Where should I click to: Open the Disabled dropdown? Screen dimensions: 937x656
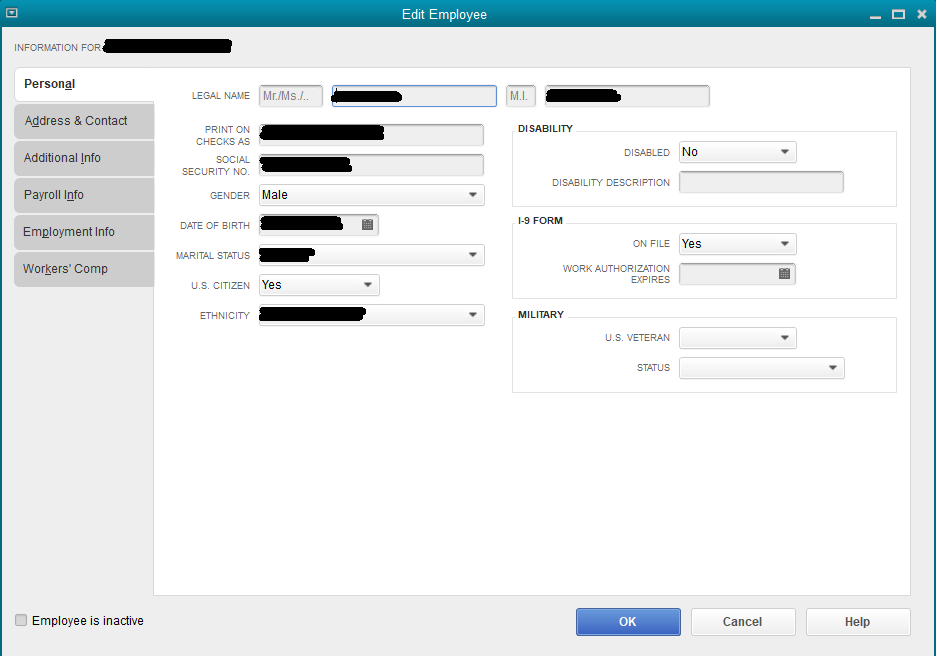tap(785, 152)
